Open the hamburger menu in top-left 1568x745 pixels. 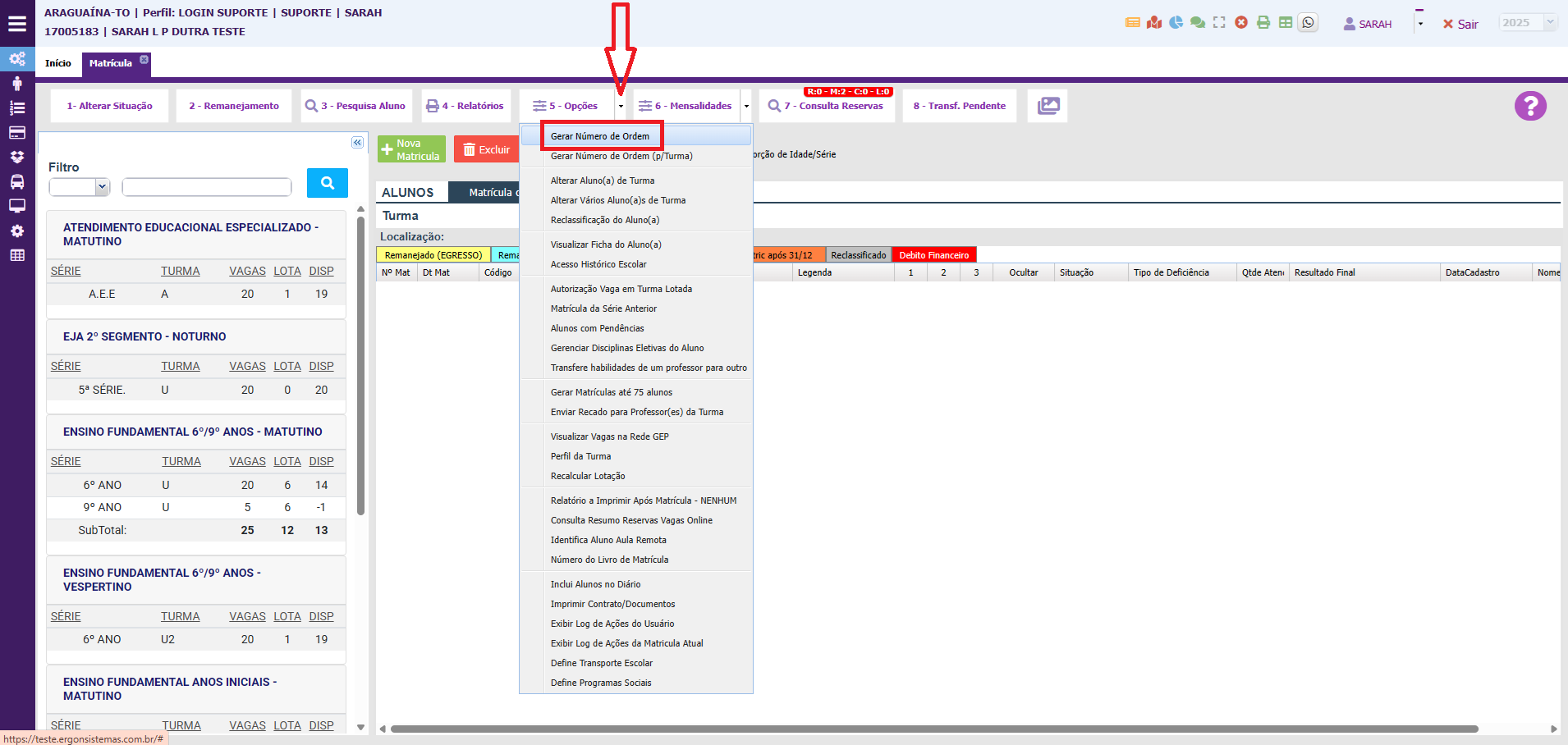coord(17,24)
